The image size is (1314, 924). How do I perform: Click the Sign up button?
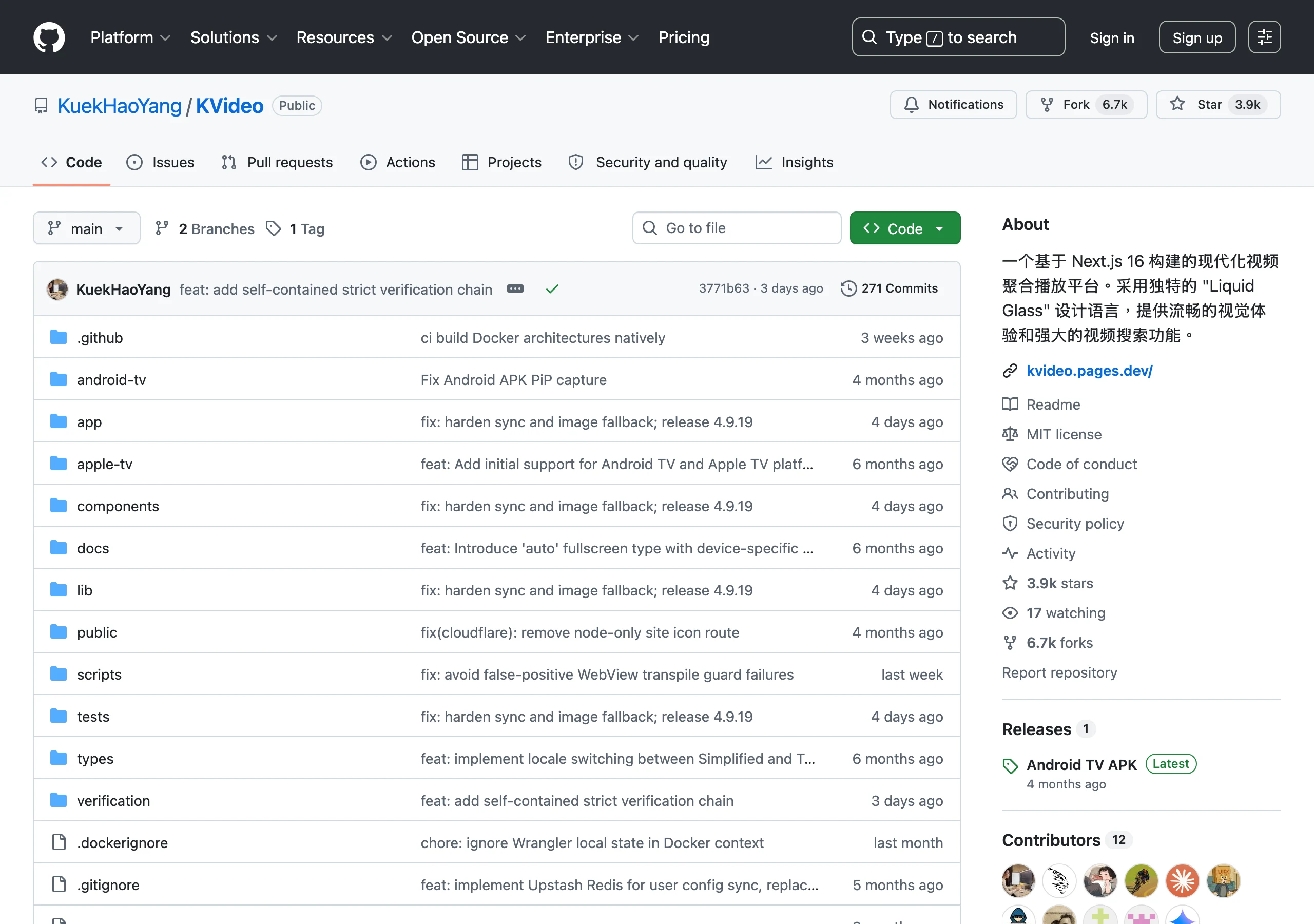click(x=1196, y=38)
